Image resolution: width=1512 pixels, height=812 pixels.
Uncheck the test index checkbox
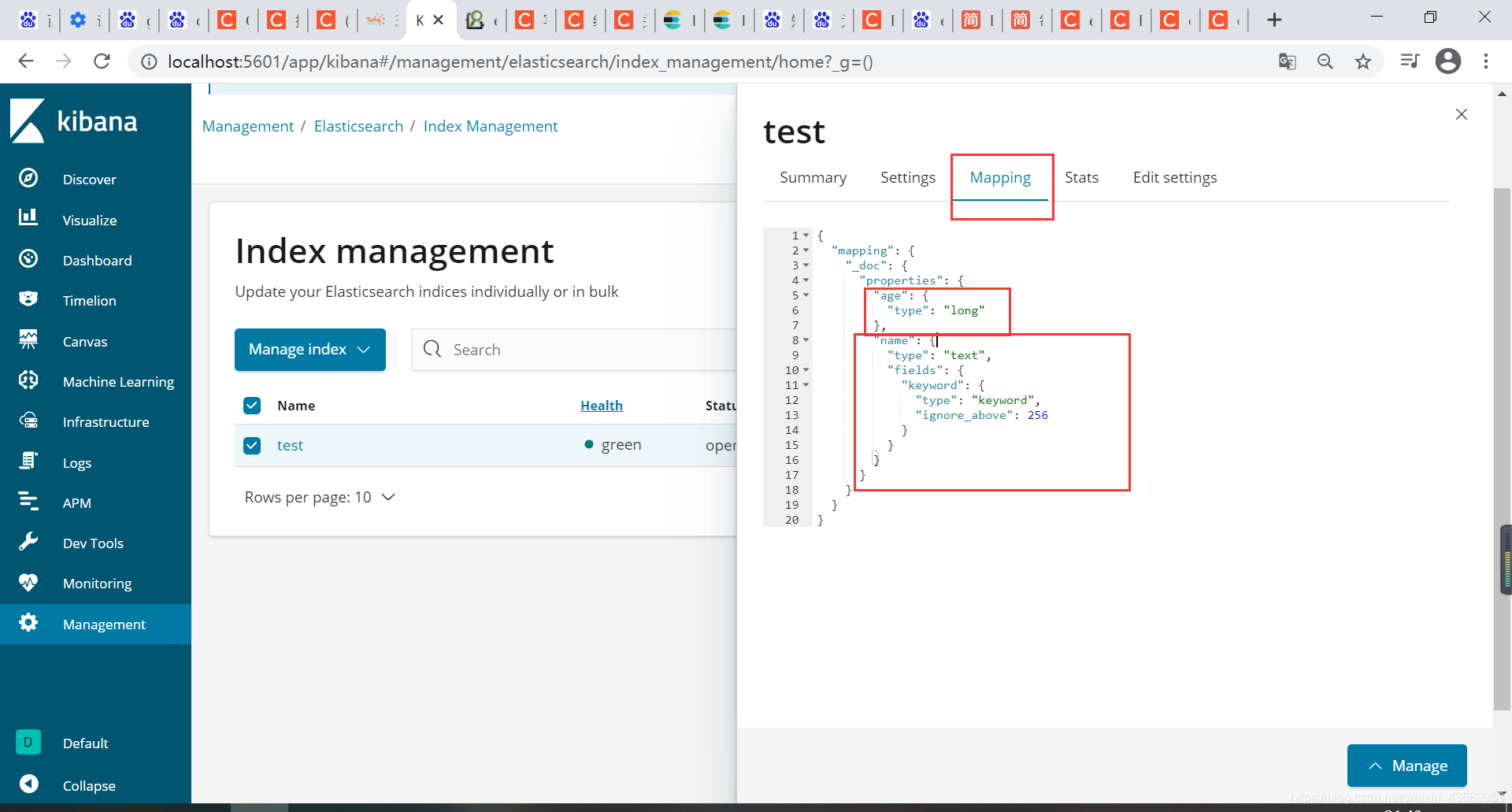252,446
